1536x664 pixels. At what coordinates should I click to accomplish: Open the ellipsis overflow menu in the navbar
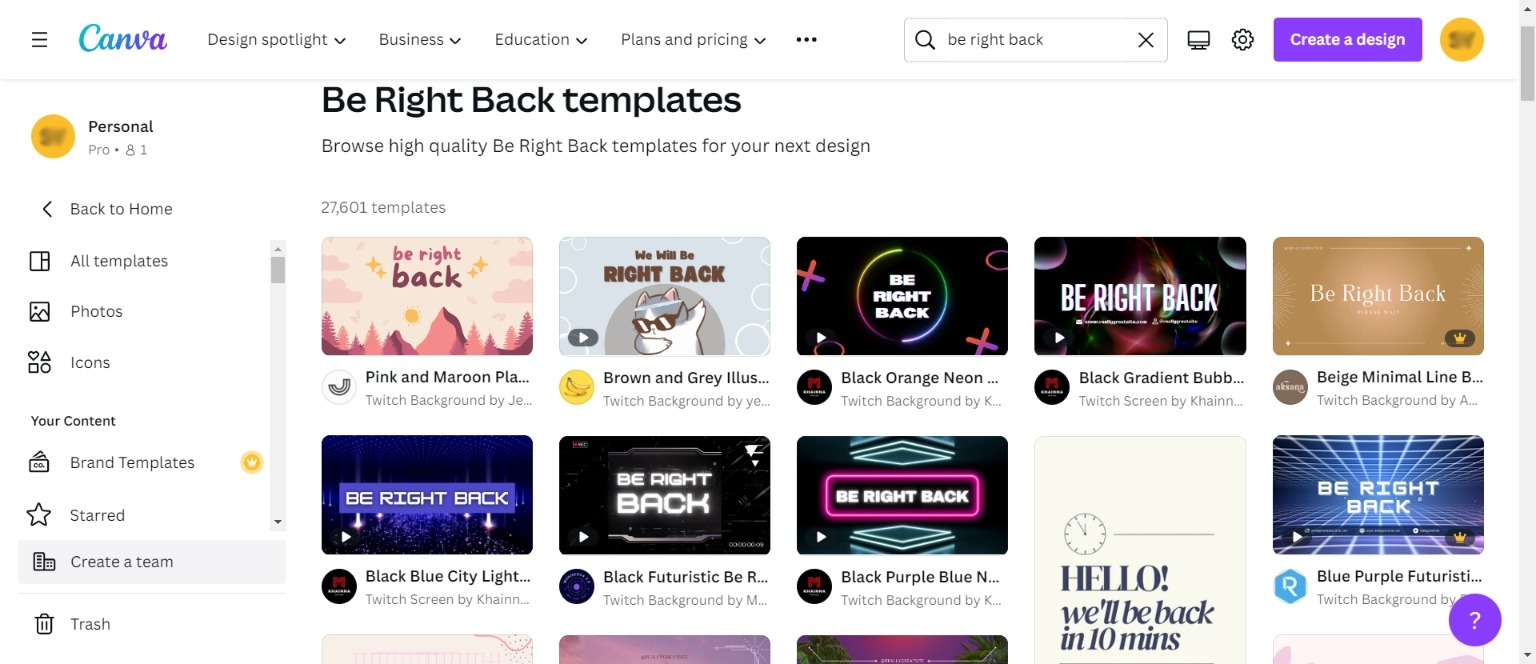tap(806, 39)
